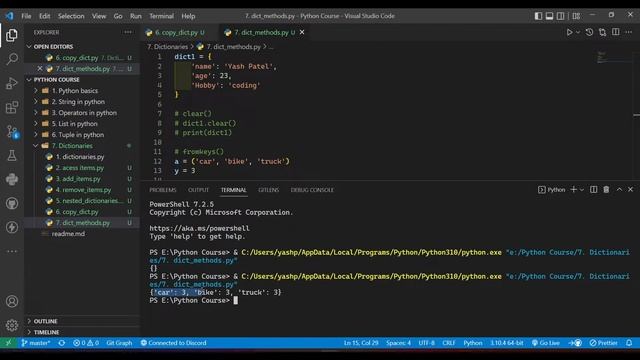Split the editor right
This screenshot has width=640, height=360.
pyautogui.click(x=616, y=32)
